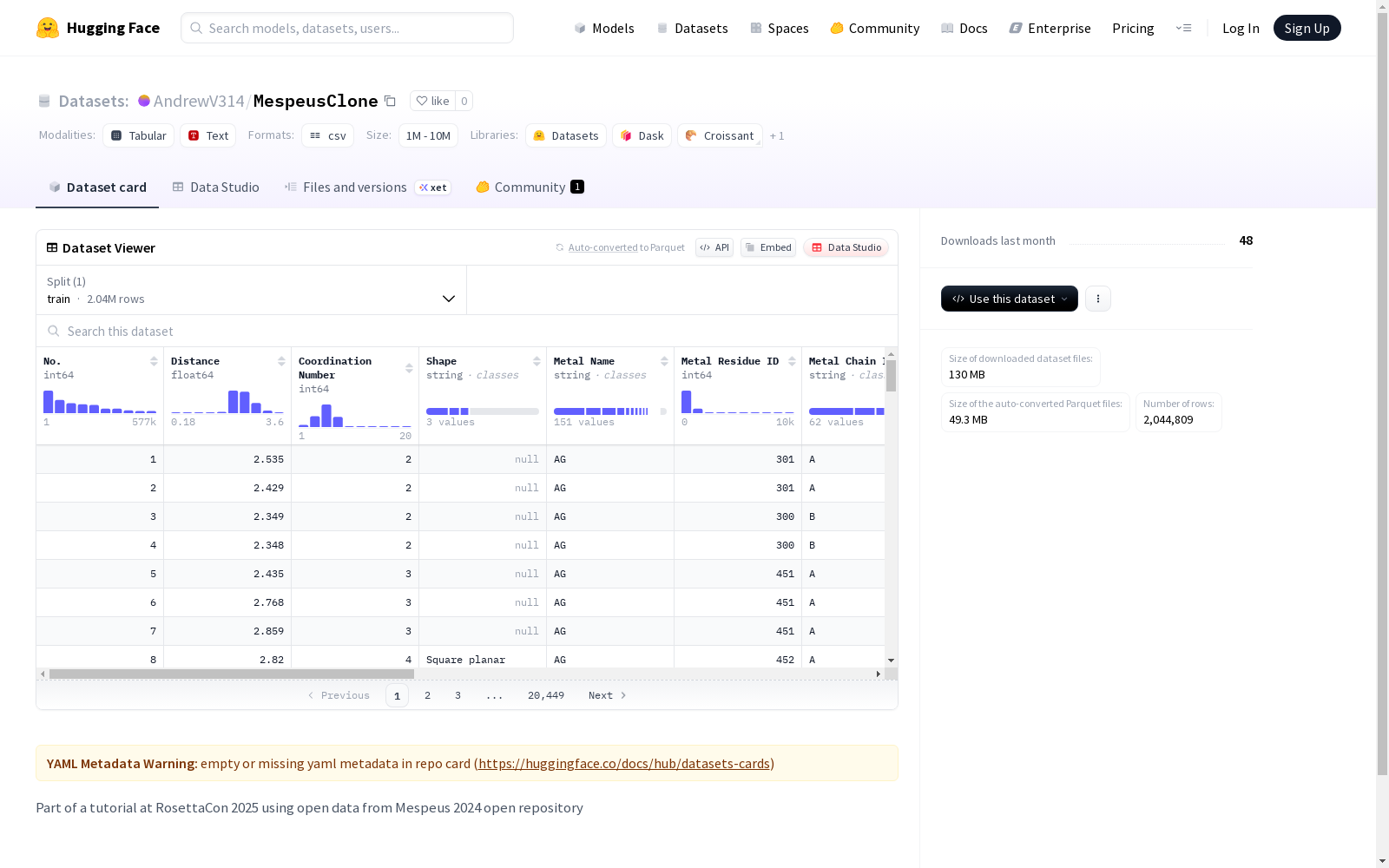This screenshot has width=1389, height=868.
Task: Open the Datasets menu item
Action: click(692, 28)
